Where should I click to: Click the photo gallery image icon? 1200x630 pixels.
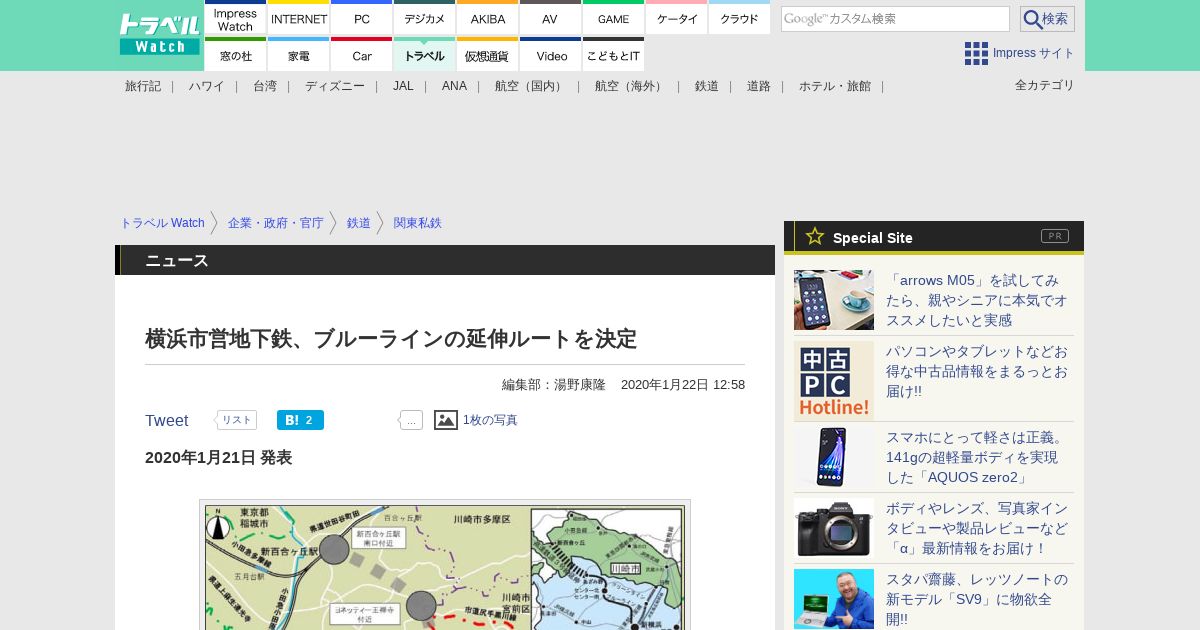[x=446, y=420]
